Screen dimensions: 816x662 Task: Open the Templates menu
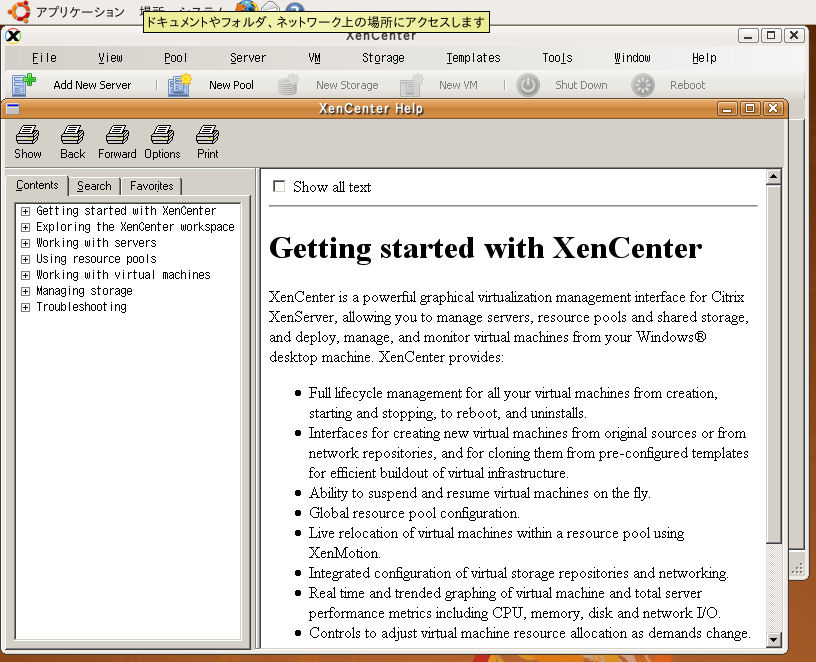tap(473, 58)
